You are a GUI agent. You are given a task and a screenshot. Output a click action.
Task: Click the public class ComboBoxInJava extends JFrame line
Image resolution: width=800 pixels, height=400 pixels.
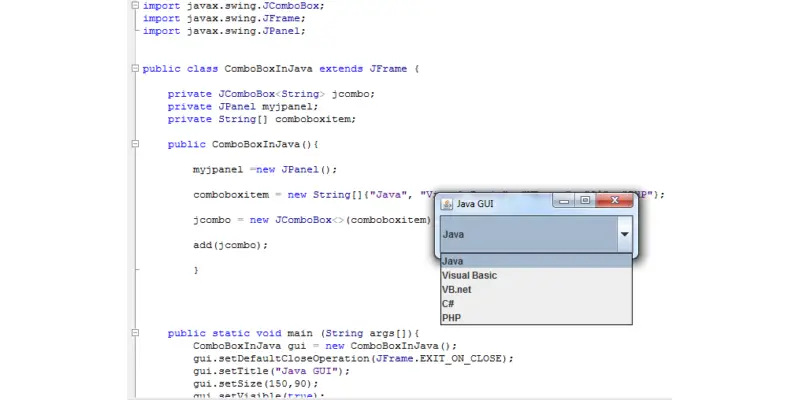(281, 69)
